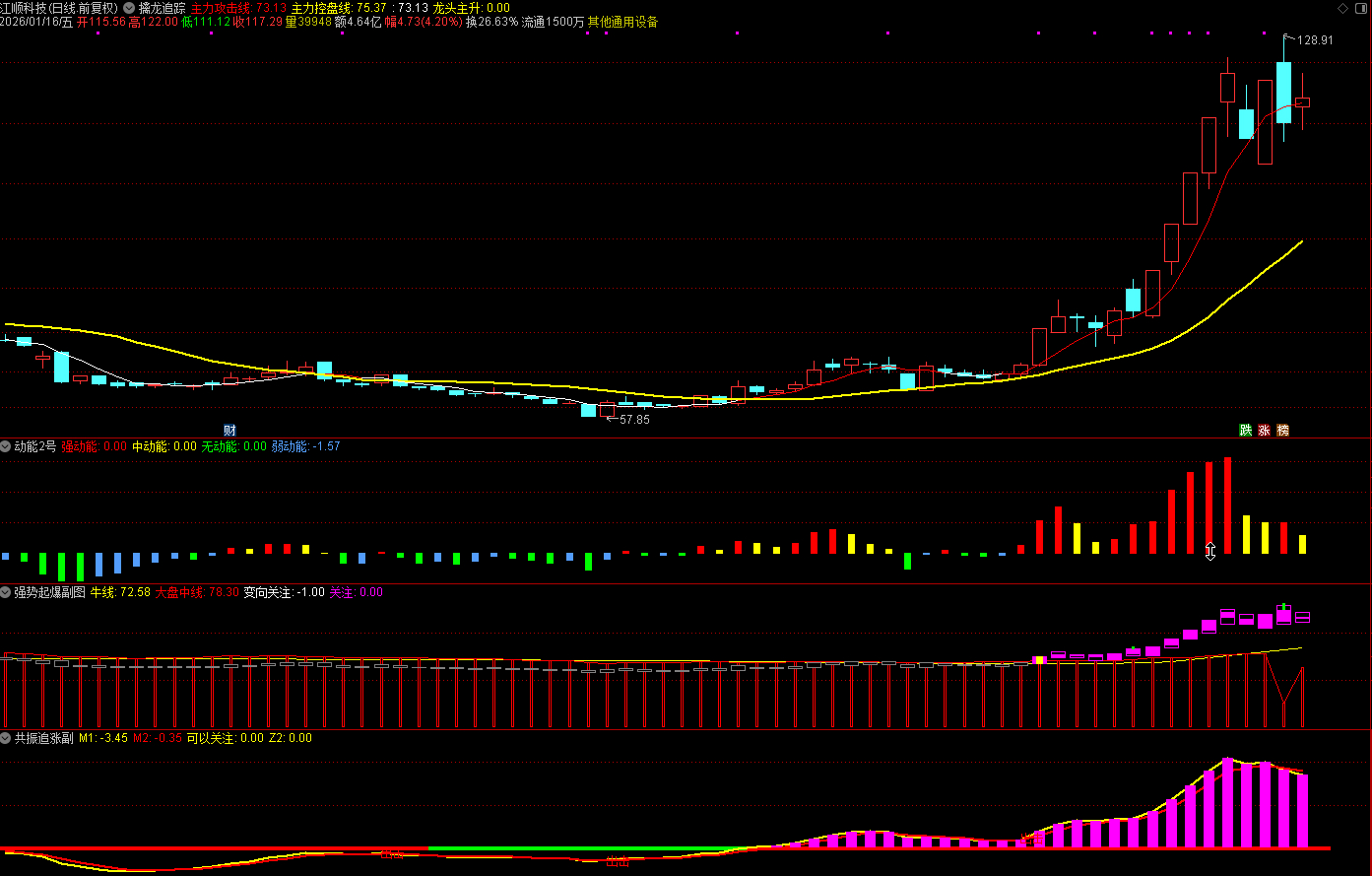The height and width of the screenshot is (876, 1372).
Task: Click the yellow square signal in 强势起爆副图
Action: [x=1038, y=659]
